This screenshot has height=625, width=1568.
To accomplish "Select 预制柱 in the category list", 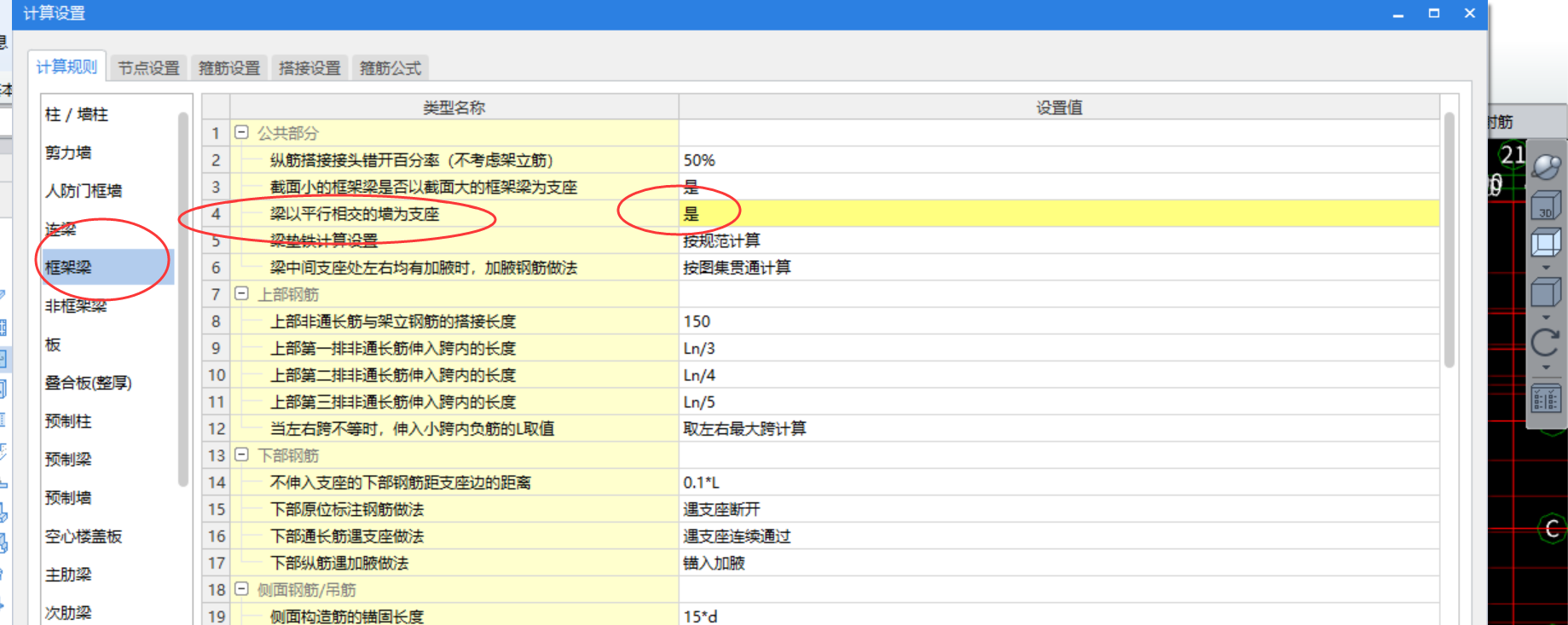I will (x=68, y=421).
